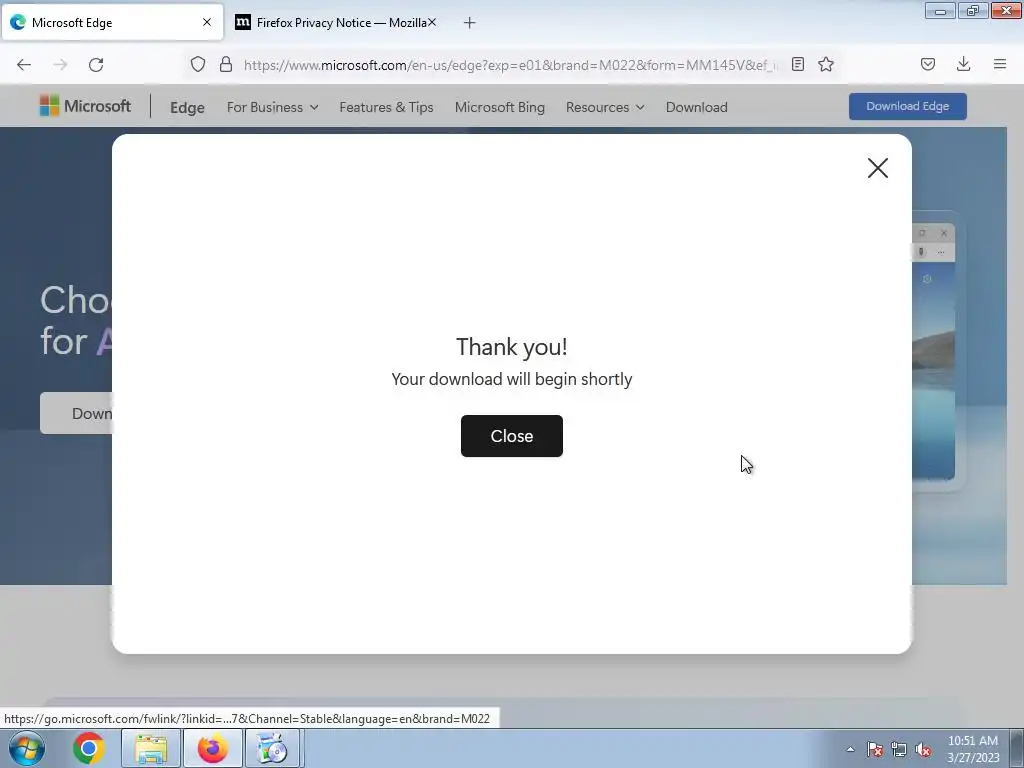
Task: Show hidden system tray icons
Action: [x=850, y=749]
